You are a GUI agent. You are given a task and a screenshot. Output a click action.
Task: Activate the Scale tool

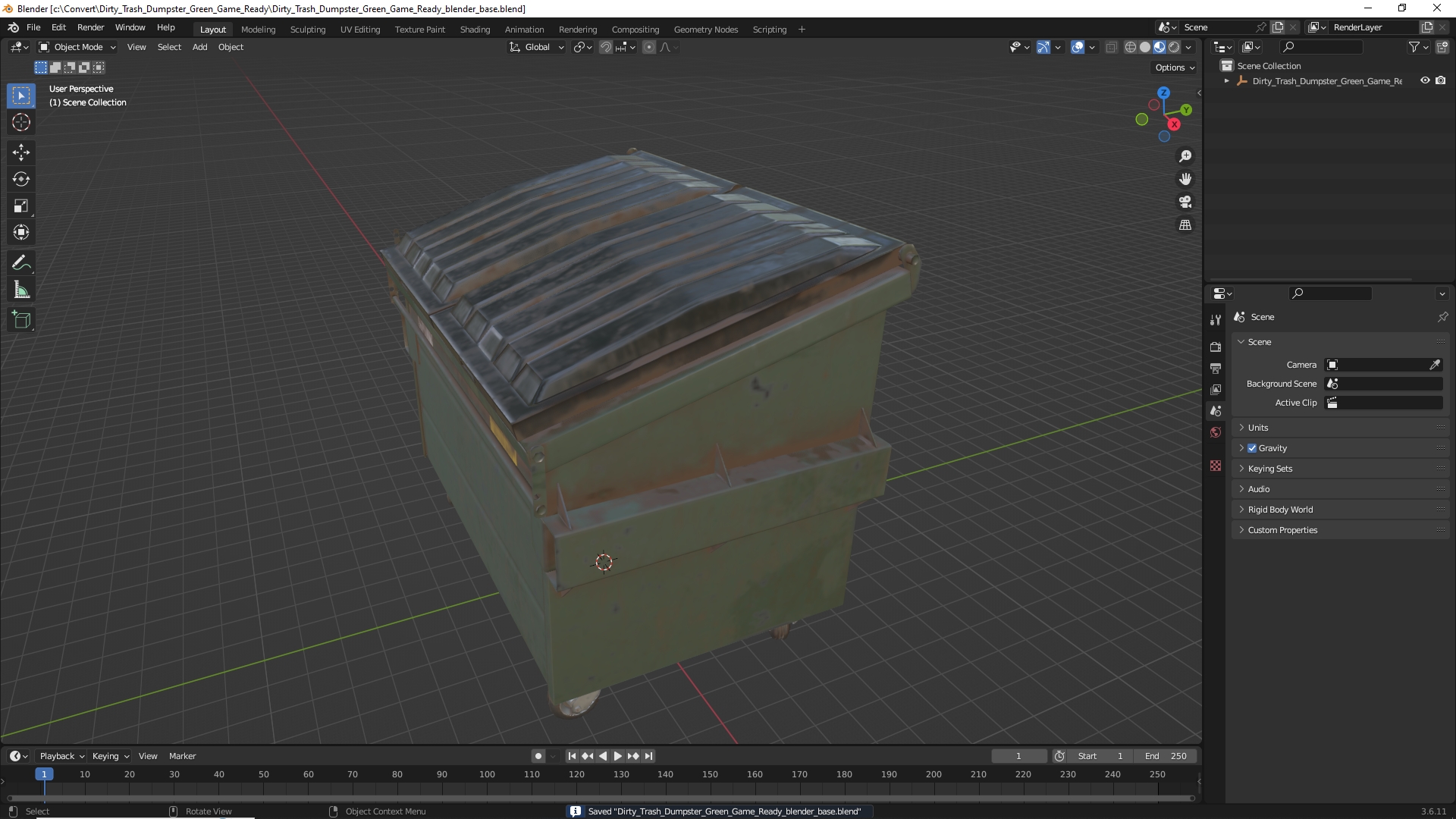click(x=21, y=206)
